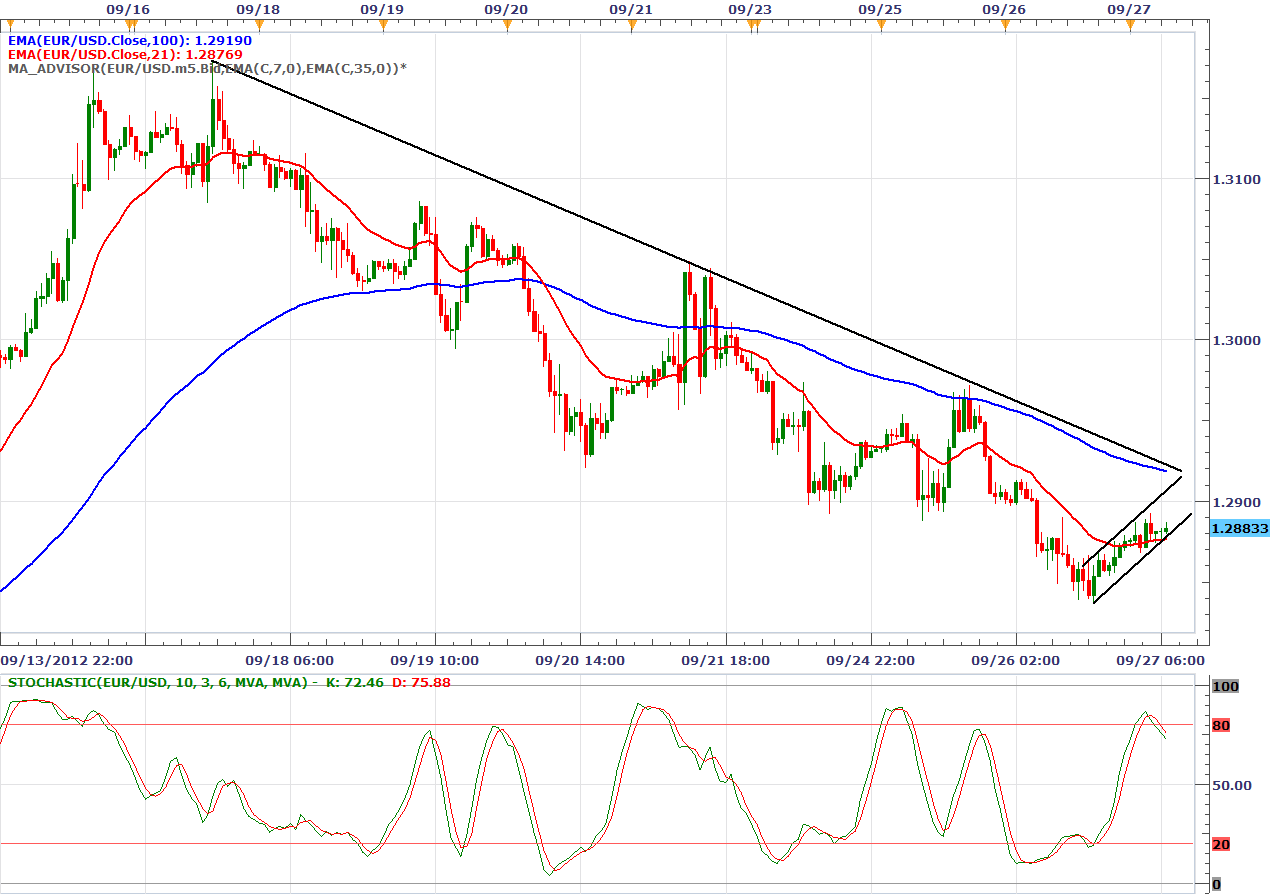
Task: Pick the orange marker under 09/27
Action: [1130, 25]
